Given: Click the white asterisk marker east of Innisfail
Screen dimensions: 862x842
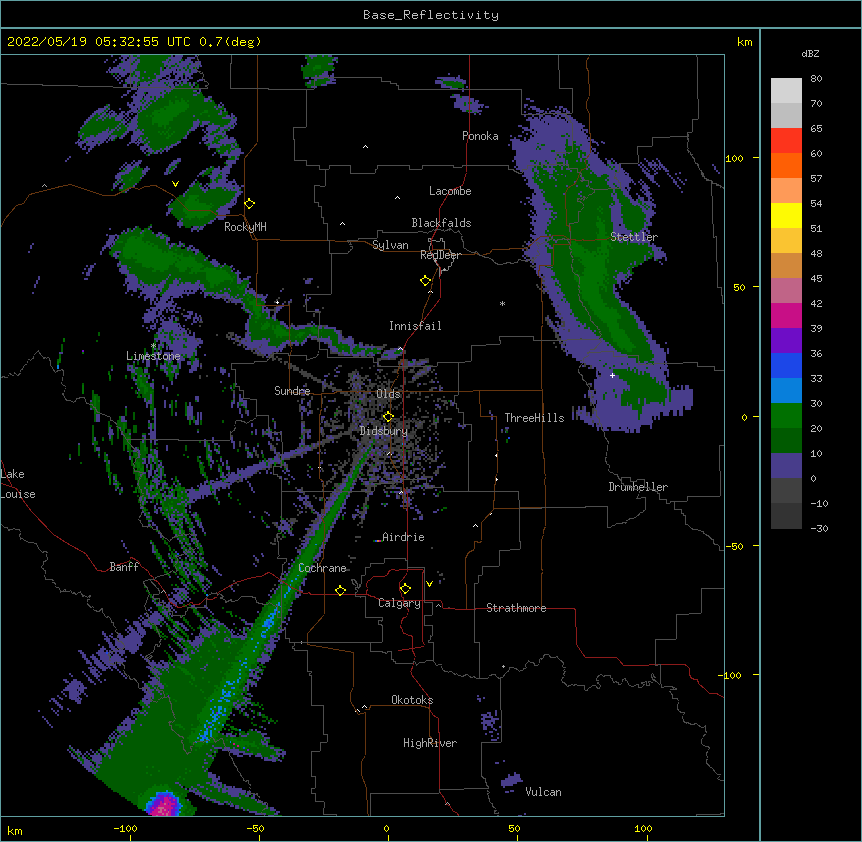Looking at the screenshot, I should tap(502, 303).
